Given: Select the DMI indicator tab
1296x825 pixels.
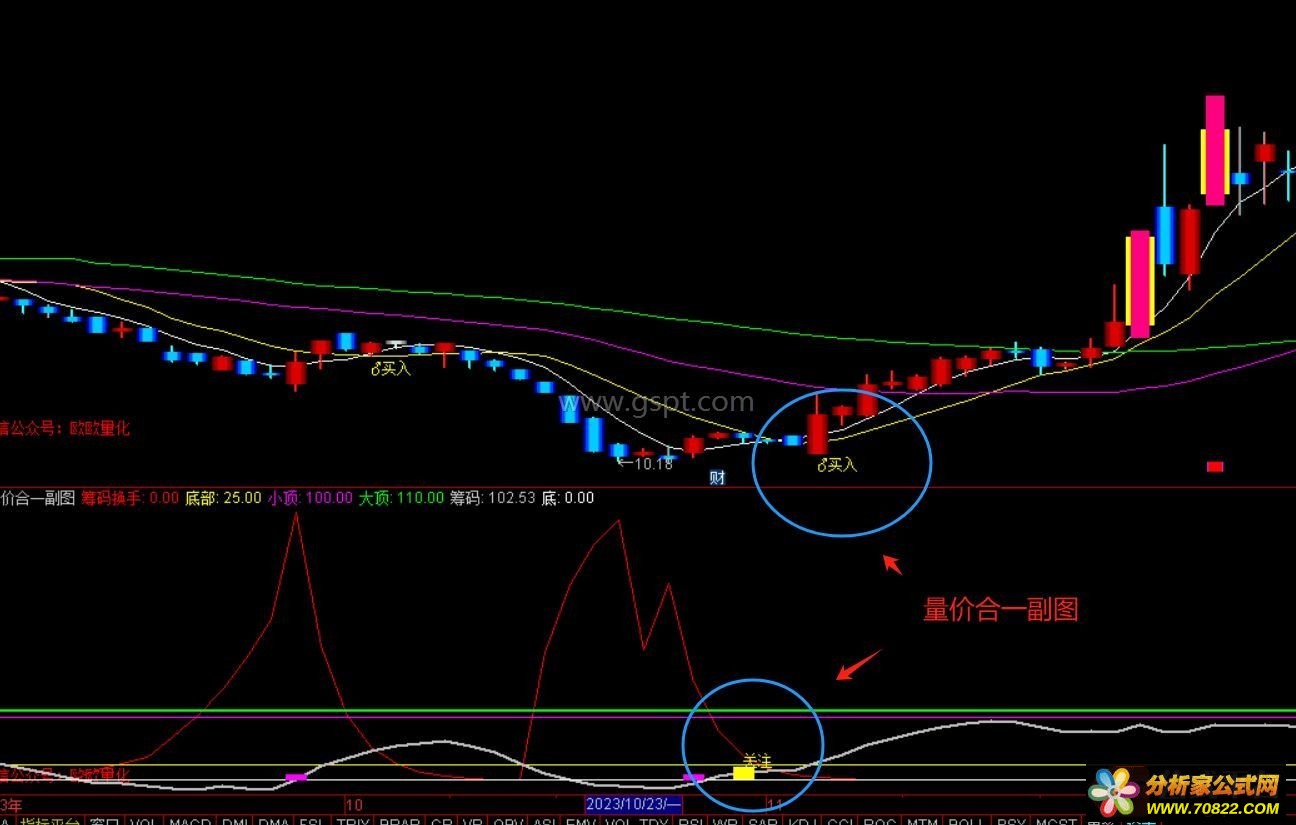Looking at the screenshot, I should [x=235, y=821].
